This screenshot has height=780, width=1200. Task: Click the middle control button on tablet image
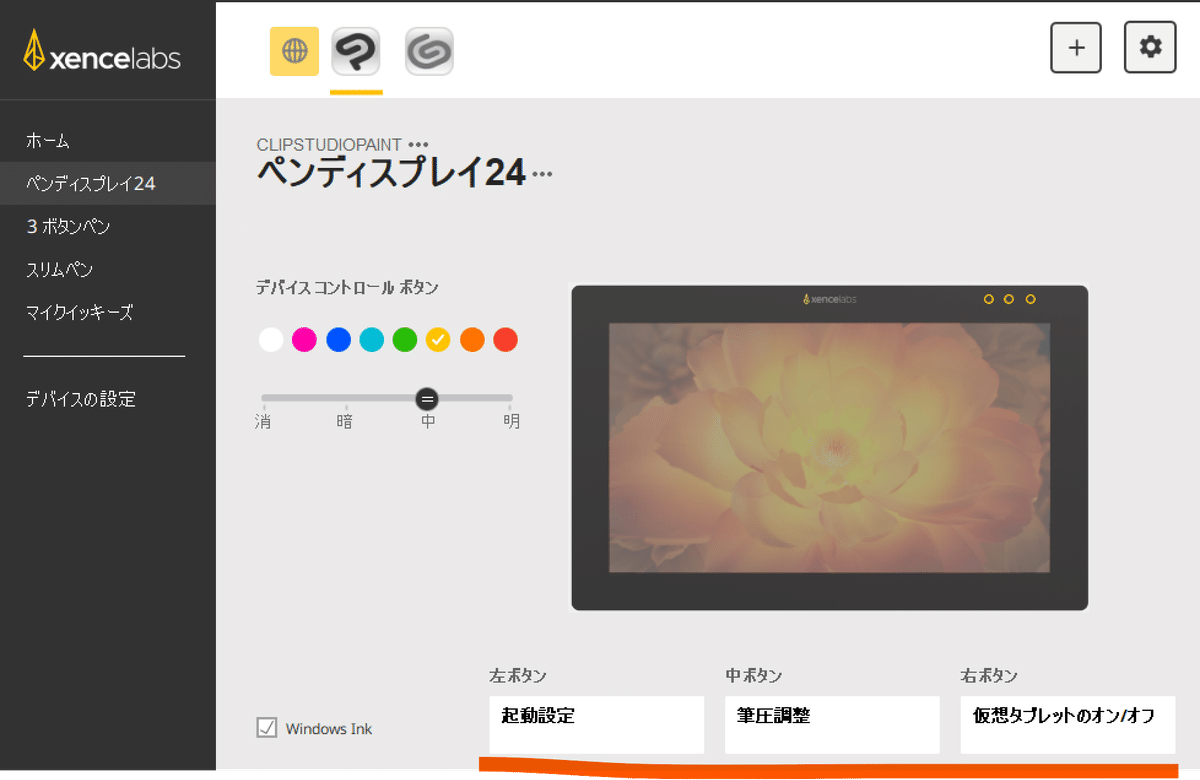[x=1009, y=299]
